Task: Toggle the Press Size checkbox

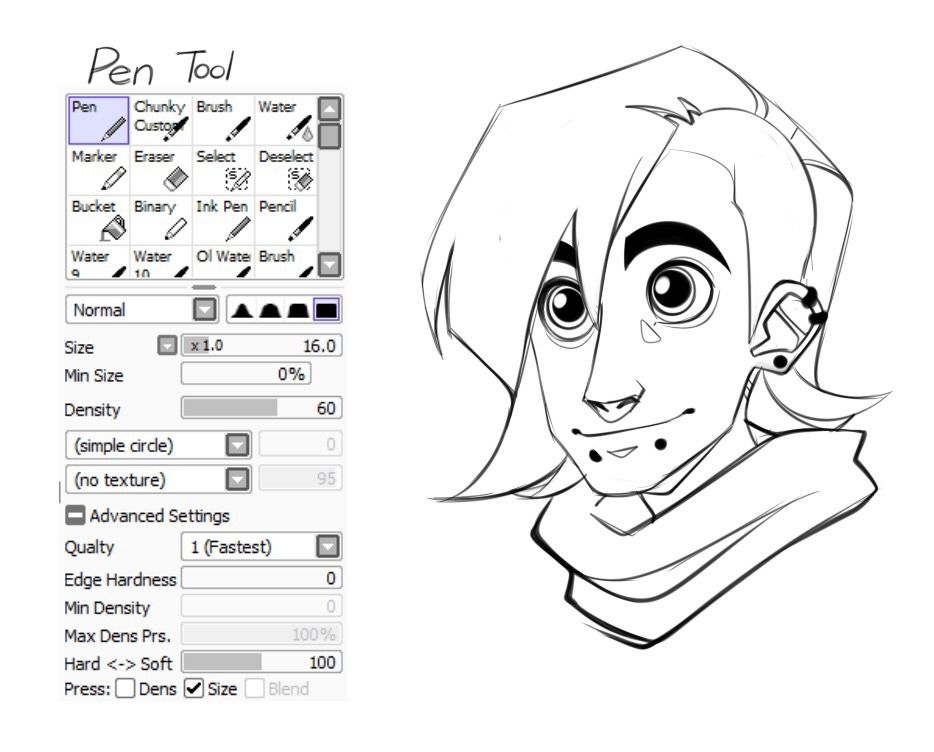Action: [x=194, y=688]
